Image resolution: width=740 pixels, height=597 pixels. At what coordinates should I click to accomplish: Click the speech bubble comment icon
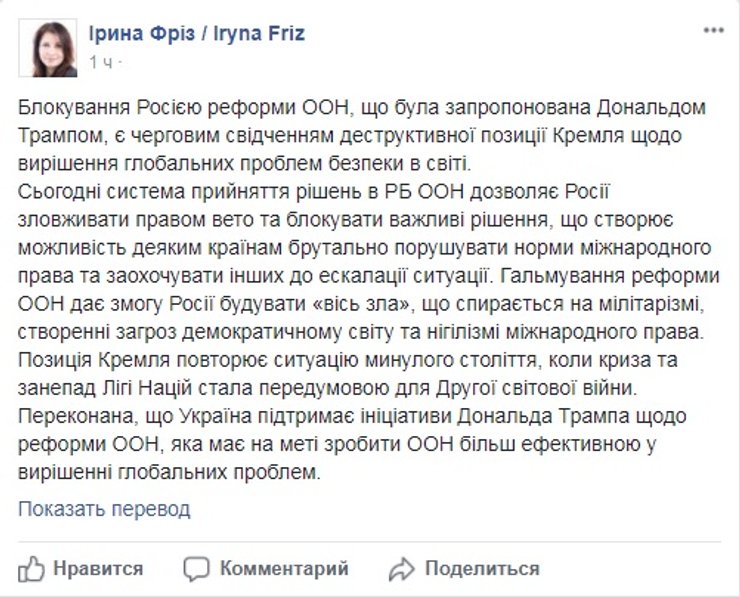[x=198, y=569]
